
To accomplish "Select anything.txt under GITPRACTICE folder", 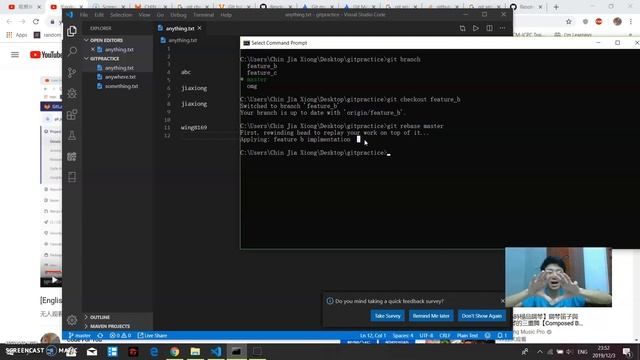I will [119, 68].
